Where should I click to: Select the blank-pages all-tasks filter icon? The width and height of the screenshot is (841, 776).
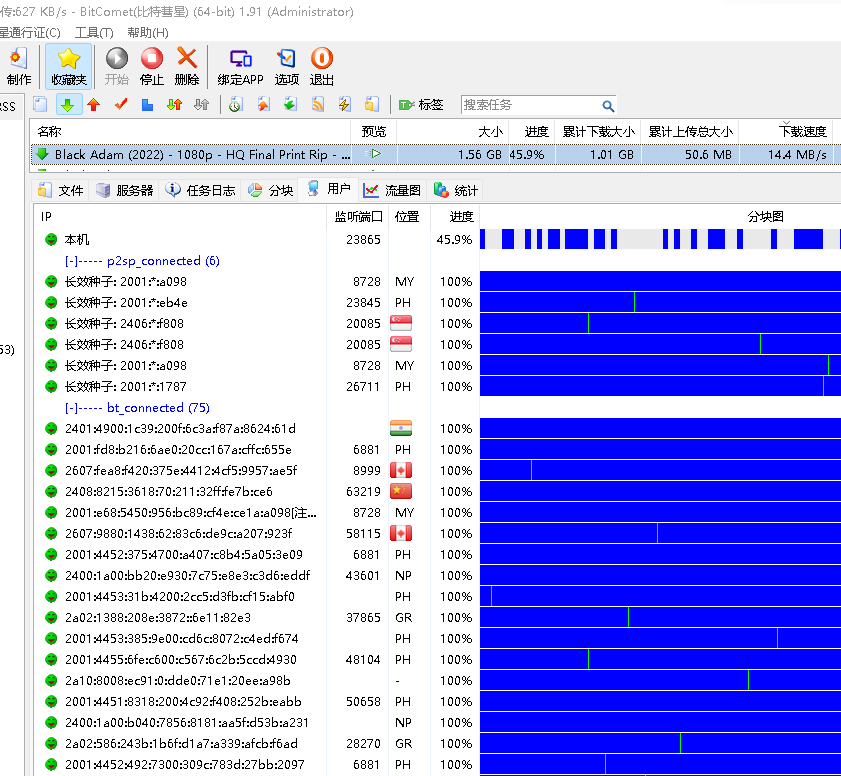click(41, 105)
